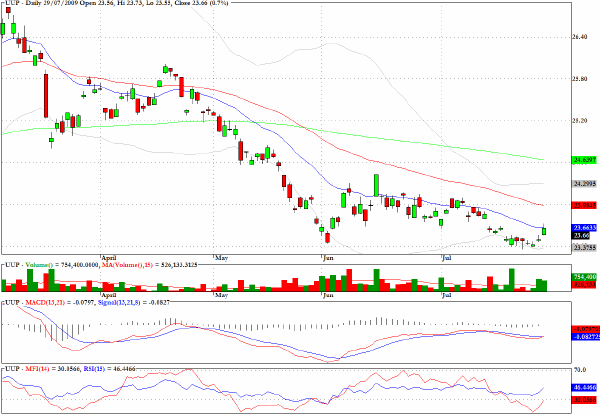Select the 26.40 price axis label
This screenshot has width=600, height=416.
[580, 37]
